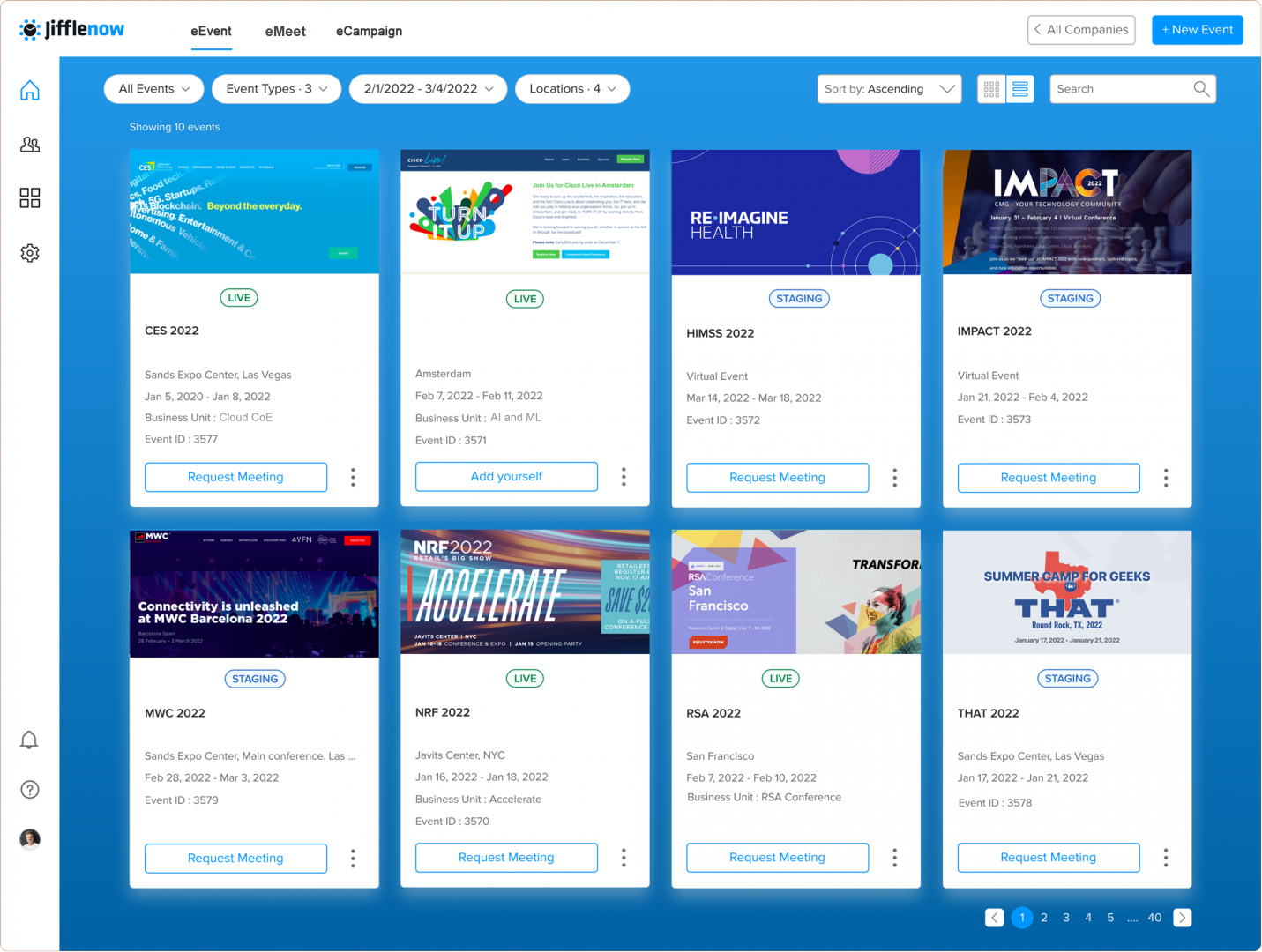Open the Sort by Ascending dropdown

890,89
